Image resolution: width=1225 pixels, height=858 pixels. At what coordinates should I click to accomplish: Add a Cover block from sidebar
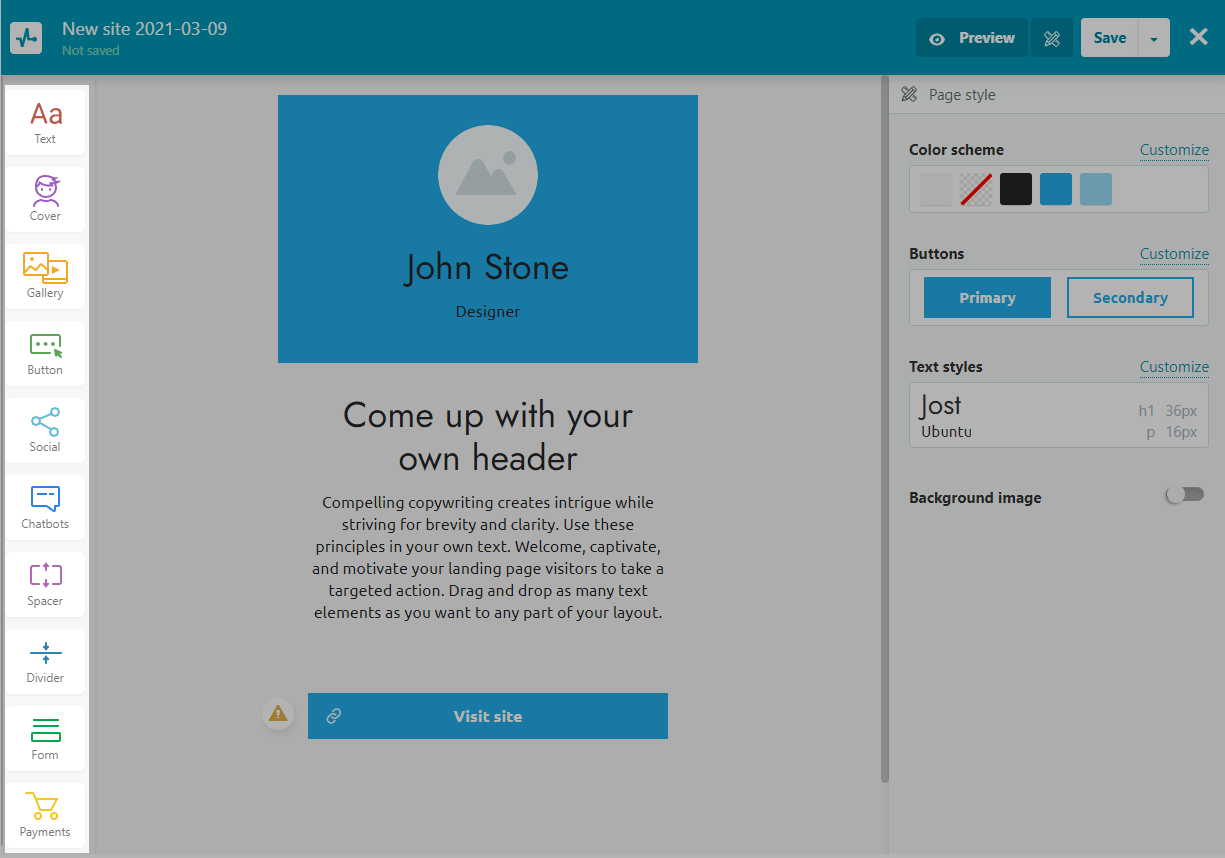click(46, 200)
